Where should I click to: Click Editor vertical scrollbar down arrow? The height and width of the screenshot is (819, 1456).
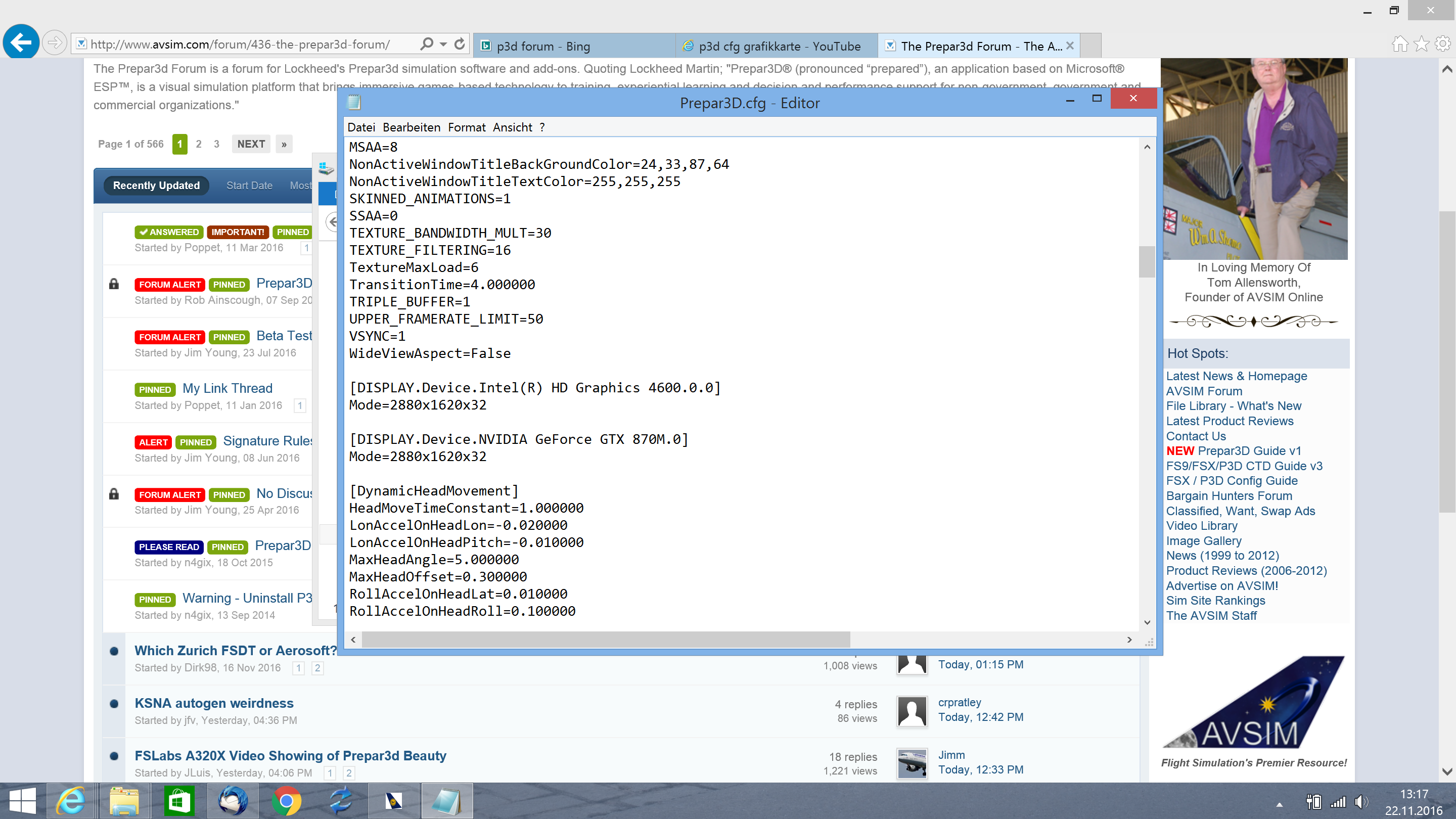(x=1147, y=622)
